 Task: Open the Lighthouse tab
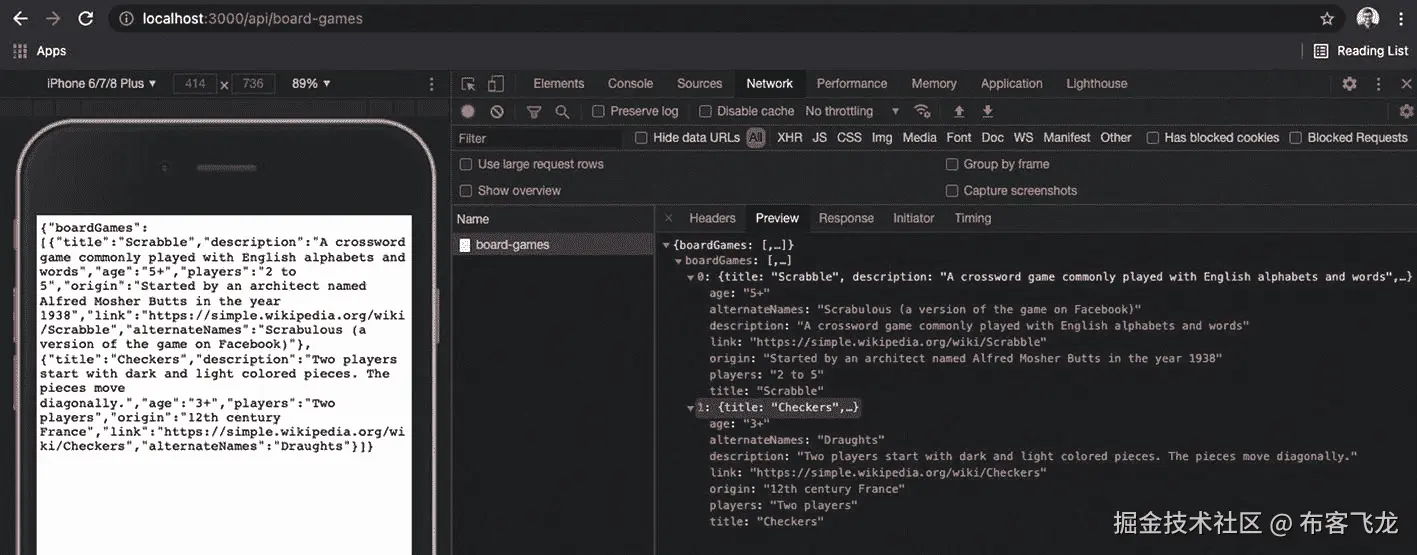(1096, 84)
